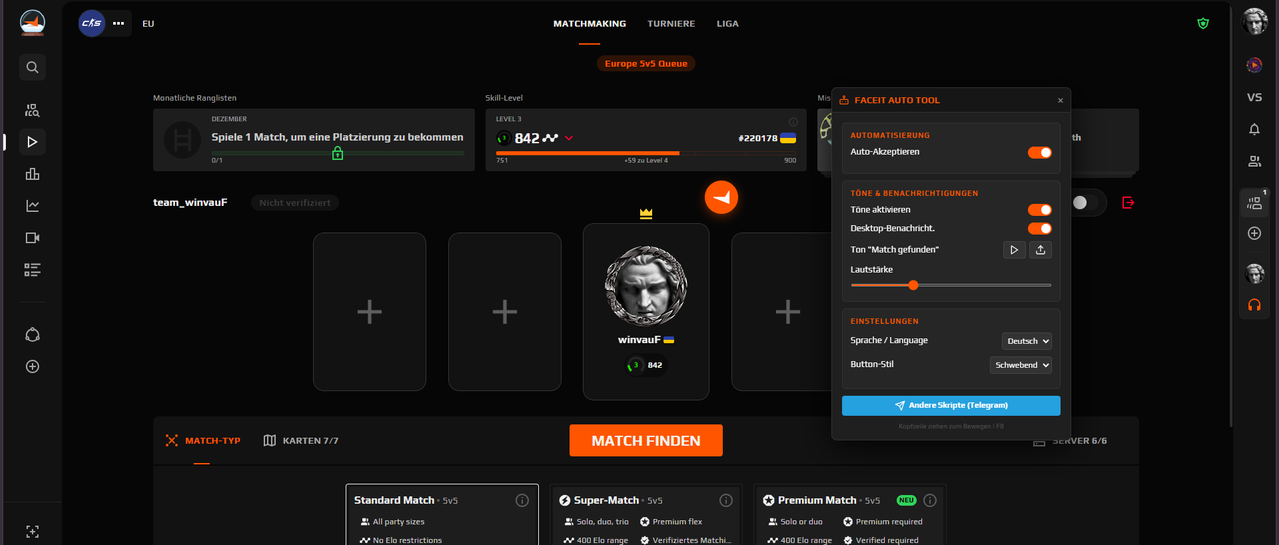Image resolution: width=1279 pixels, height=545 pixels.
Task: Click the CS2 game selector icon
Action: pyautogui.click(x=92, y=23)
